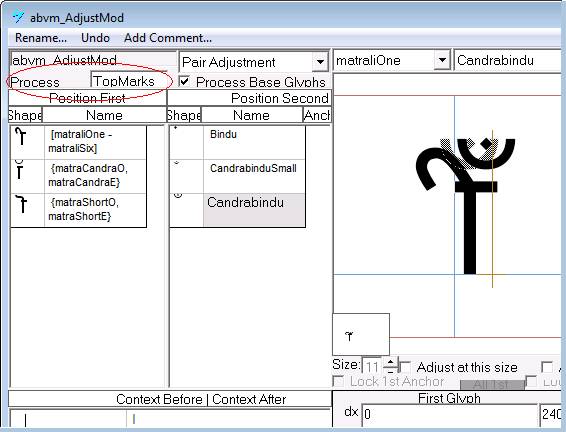Click the Size value field

coord(372,367)
